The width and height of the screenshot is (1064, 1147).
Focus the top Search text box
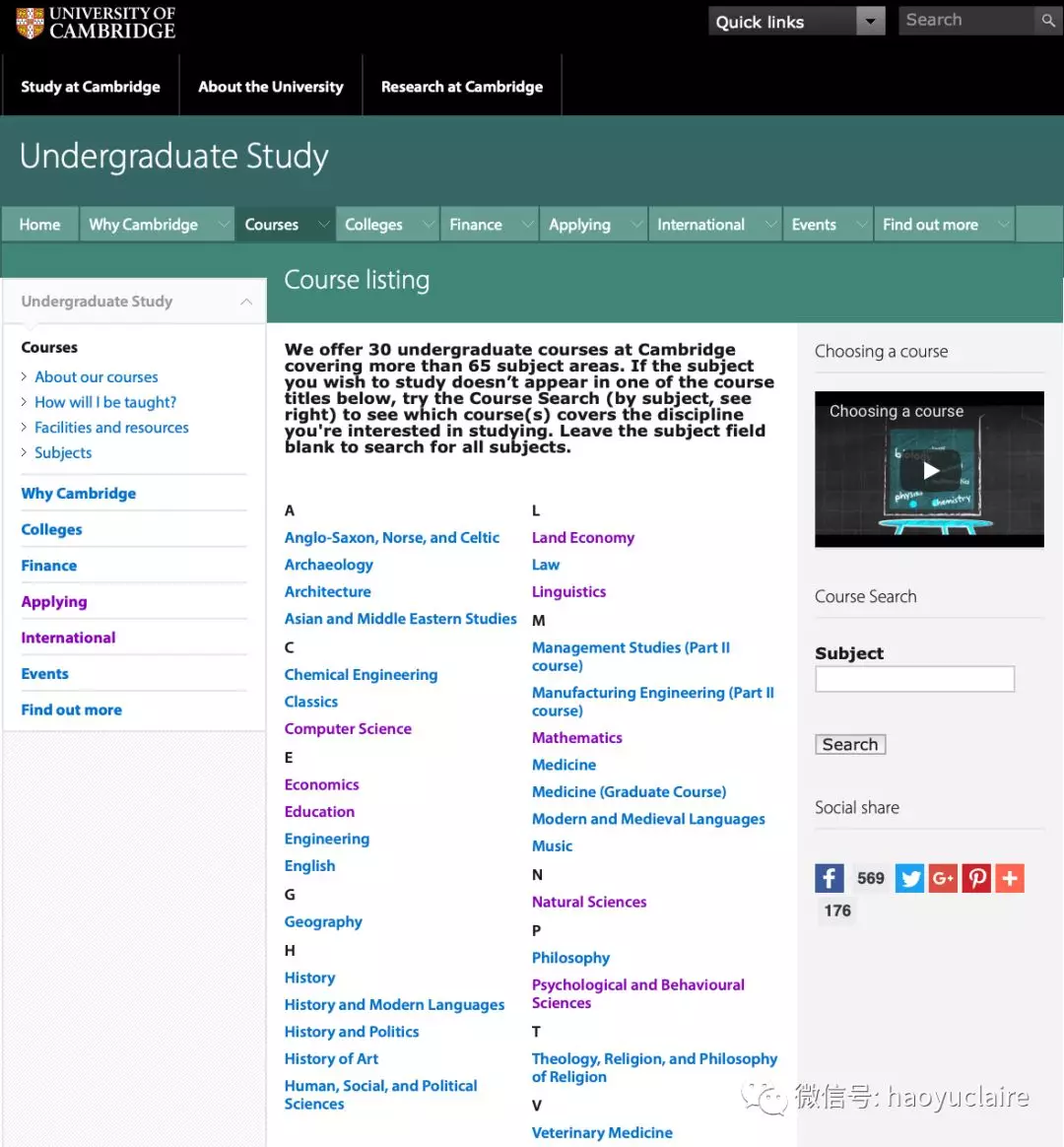pos(968,21)
